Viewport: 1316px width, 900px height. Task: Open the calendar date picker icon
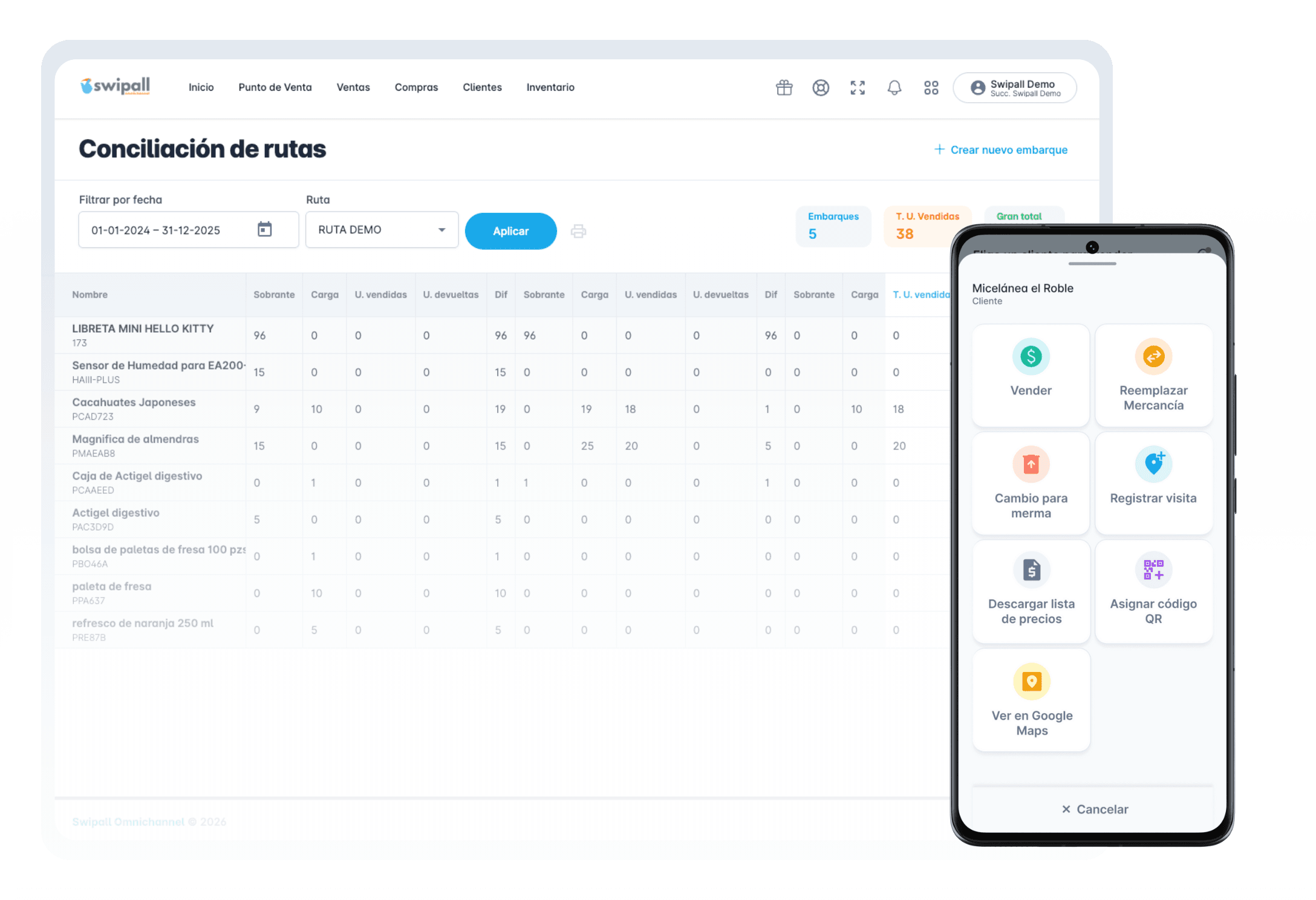click(264, 229)
